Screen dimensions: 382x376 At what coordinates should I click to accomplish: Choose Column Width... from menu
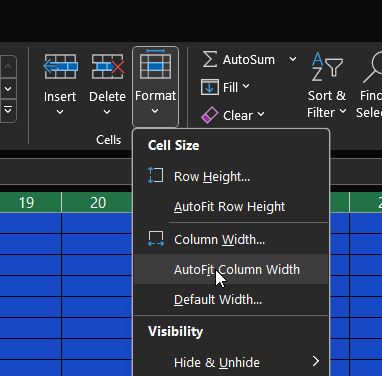(231, 240)
